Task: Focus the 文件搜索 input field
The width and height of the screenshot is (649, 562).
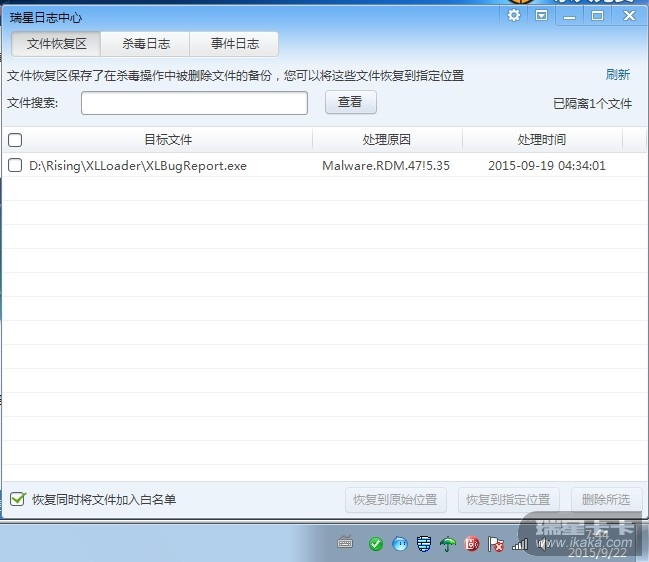Action: pyautogui.click(x=194, y=103)
